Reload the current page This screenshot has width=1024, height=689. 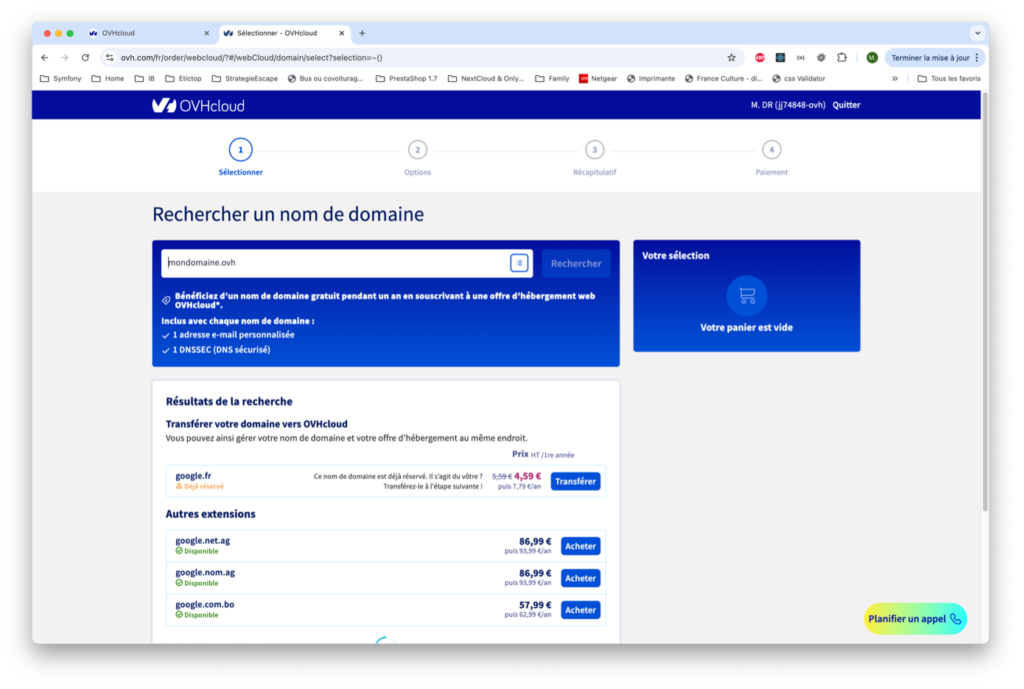click(x=85, y=57)
